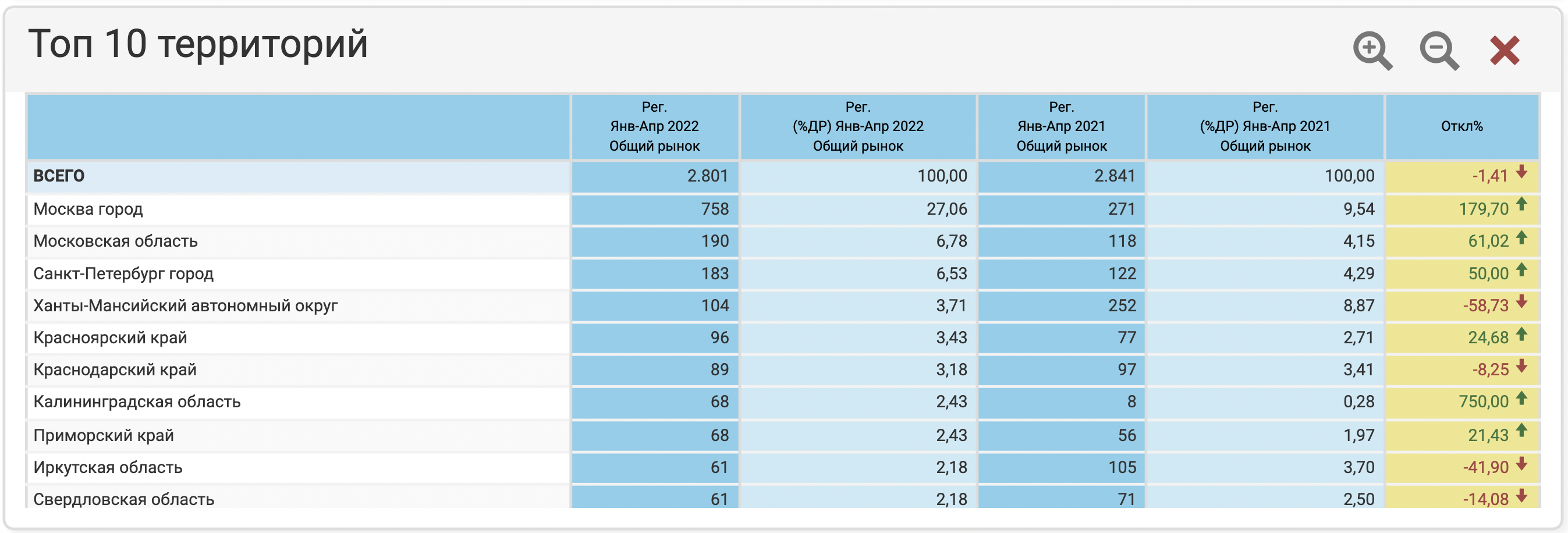The width and height of the screenshot is (1568, 533).
Task: Click the Санкт-Петербург город row label
Action: click(123, 274)
